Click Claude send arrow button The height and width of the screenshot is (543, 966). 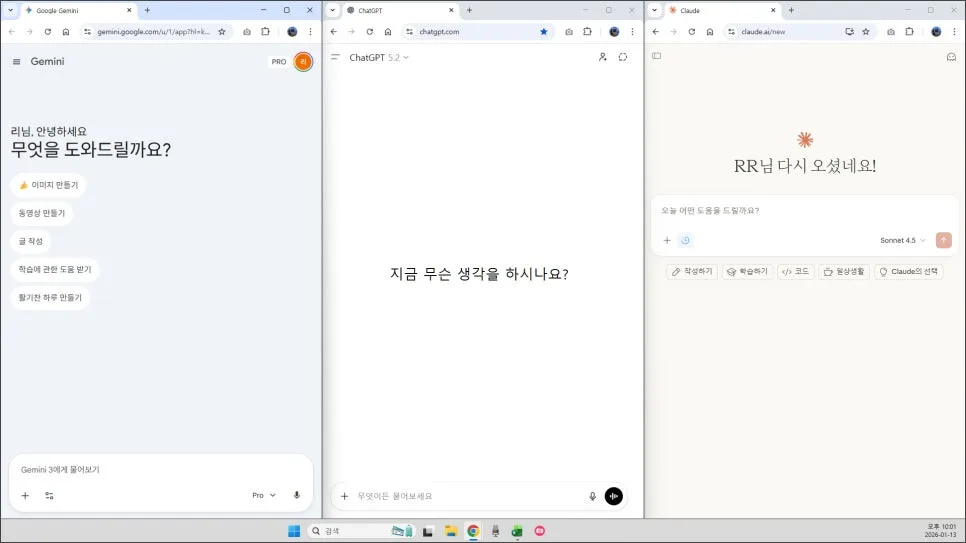[943, 240]
